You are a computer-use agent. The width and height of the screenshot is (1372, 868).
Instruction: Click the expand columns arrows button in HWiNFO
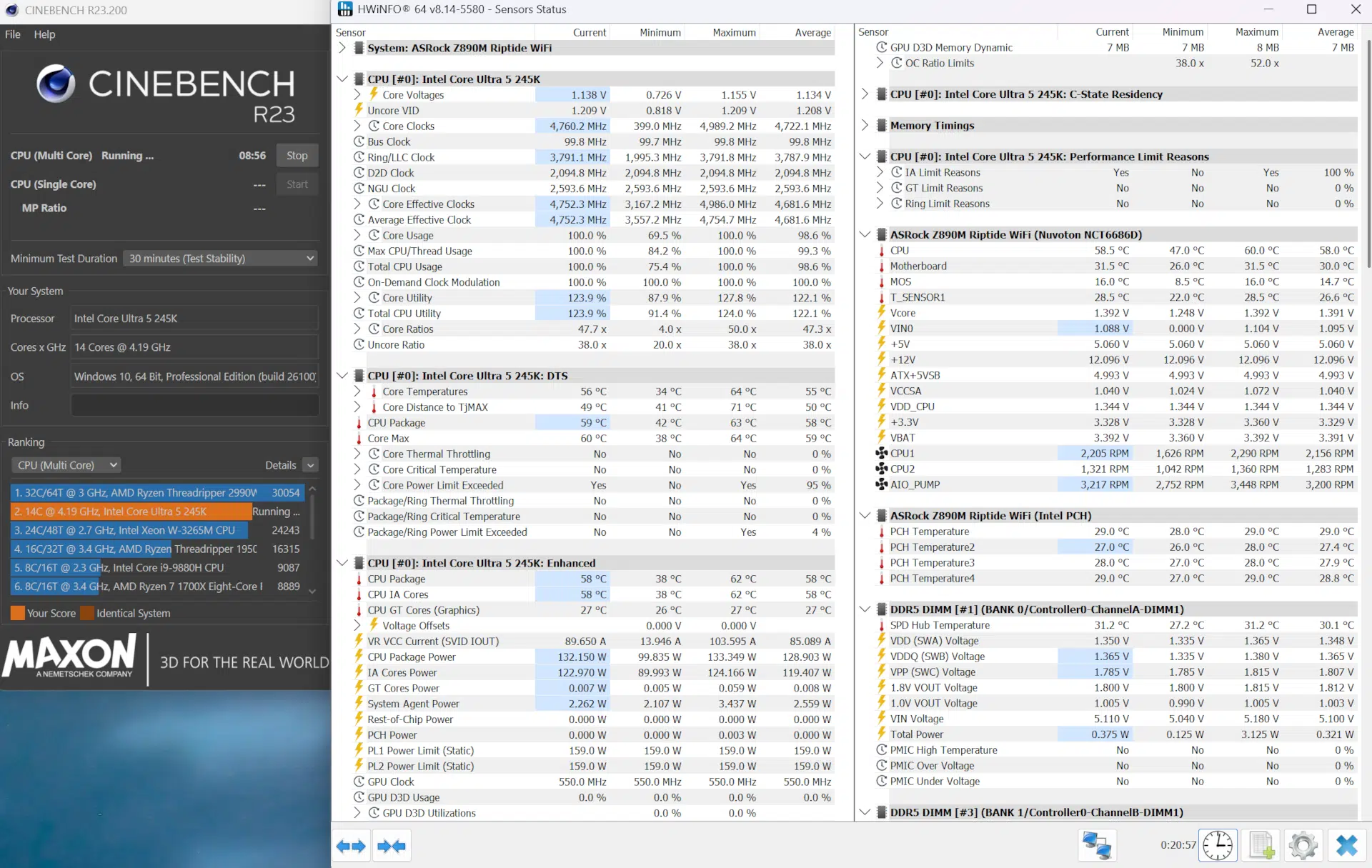pos(351,846)
